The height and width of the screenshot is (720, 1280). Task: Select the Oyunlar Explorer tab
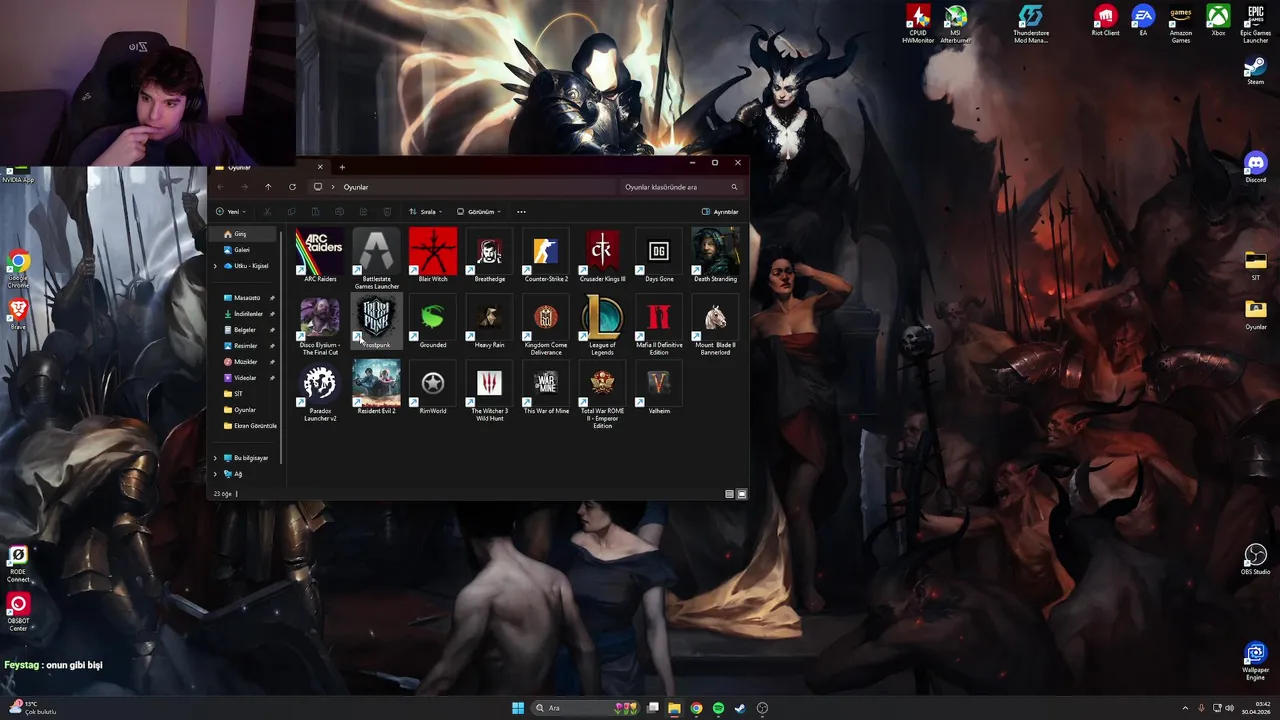pos(268,167)
